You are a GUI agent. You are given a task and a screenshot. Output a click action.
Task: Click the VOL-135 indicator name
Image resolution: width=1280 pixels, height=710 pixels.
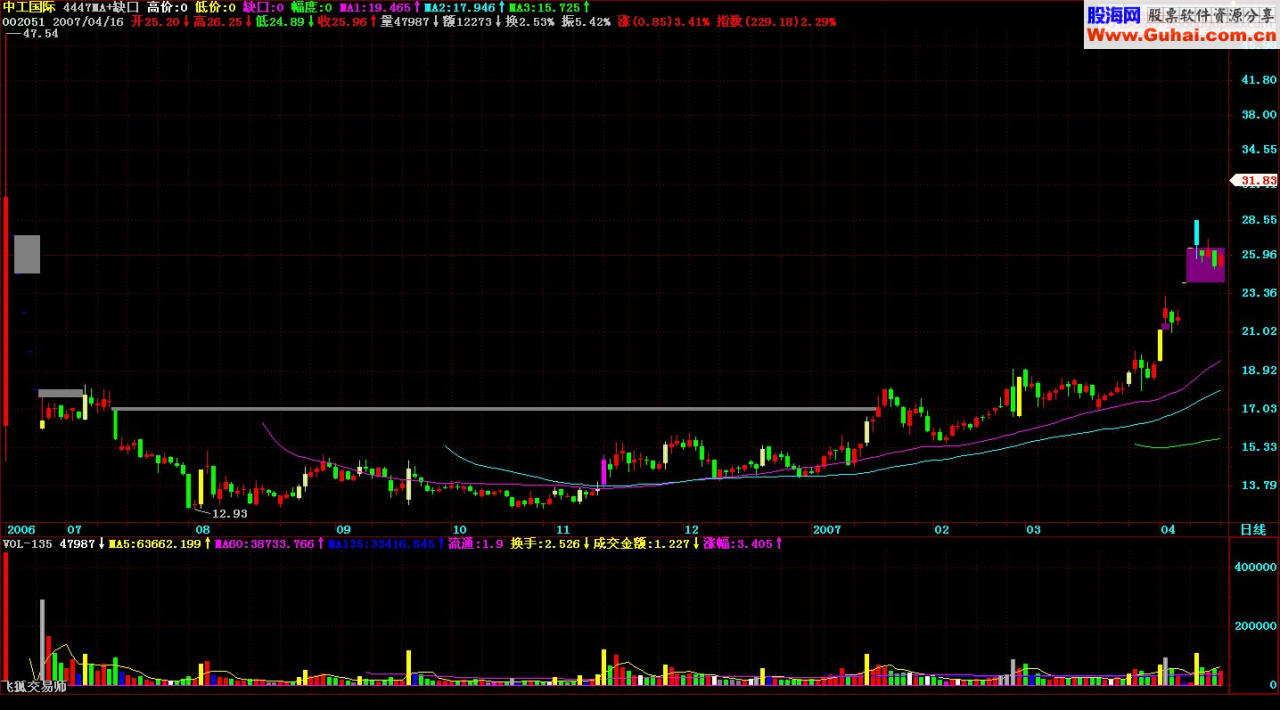tap(27, 544)
